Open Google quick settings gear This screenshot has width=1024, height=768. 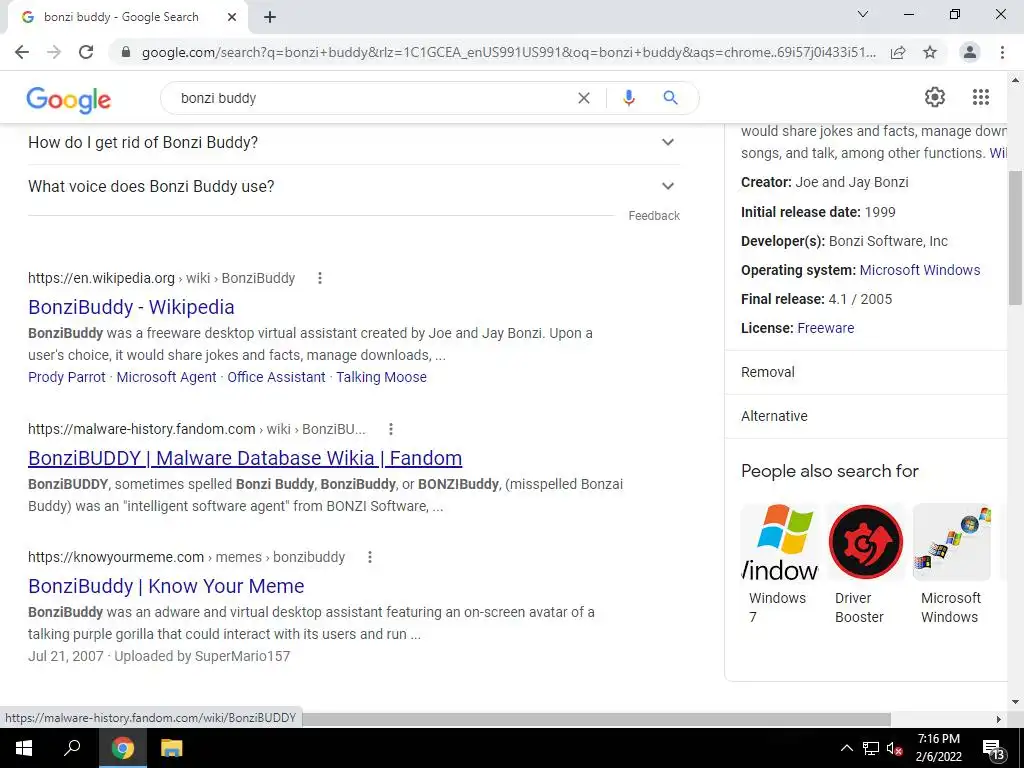935,97
